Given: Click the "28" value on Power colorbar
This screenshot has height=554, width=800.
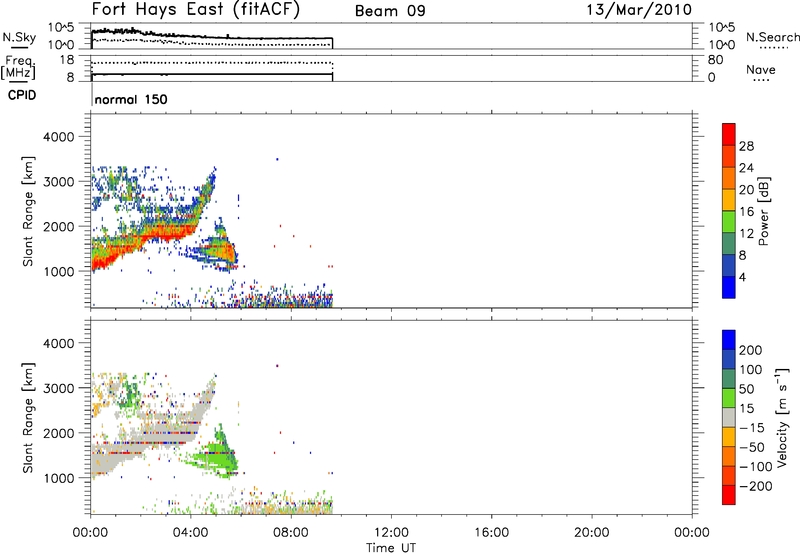Looking at the screenshot, I should click(x=746, y=146).
